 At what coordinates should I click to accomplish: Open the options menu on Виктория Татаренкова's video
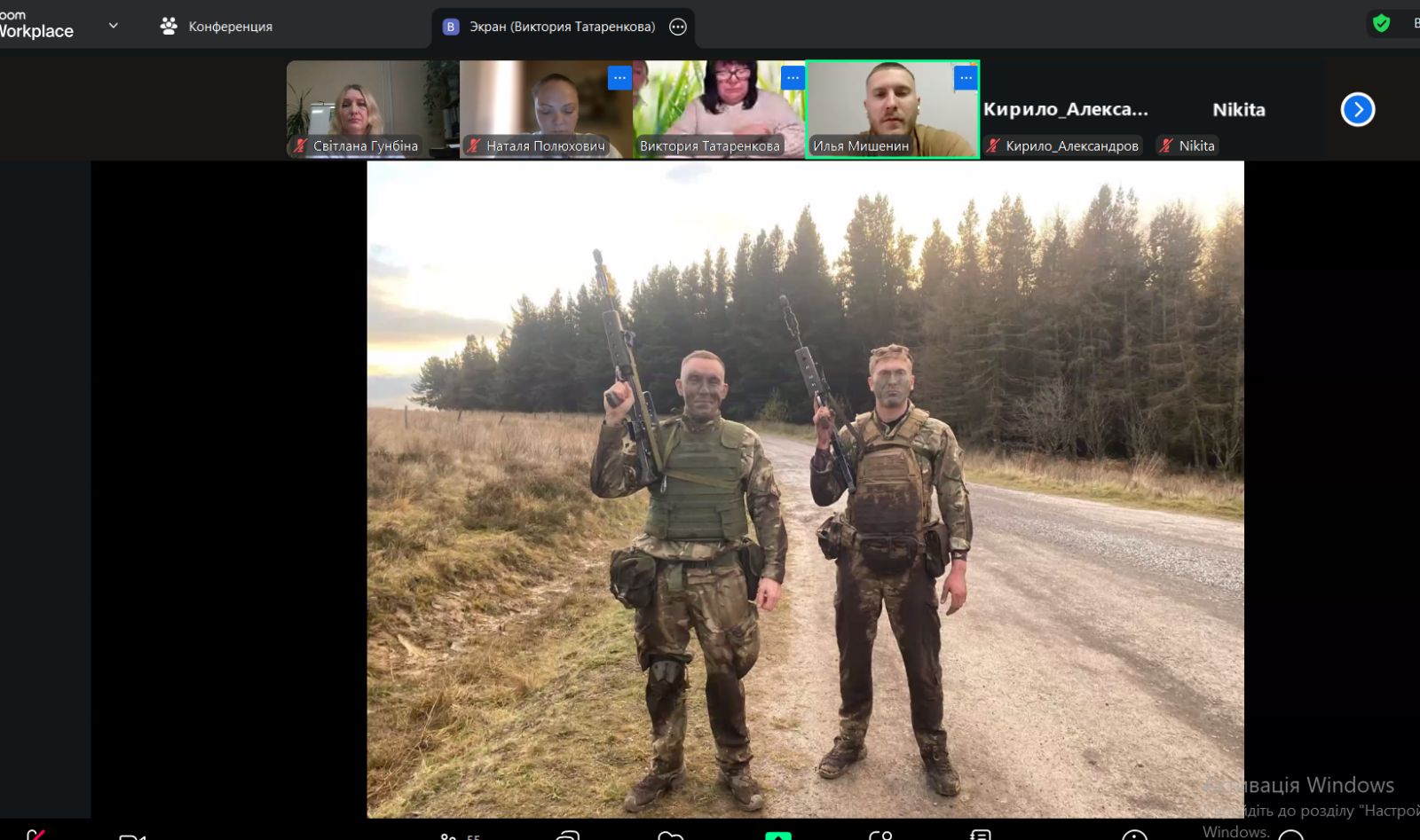(x=793, y=78)
